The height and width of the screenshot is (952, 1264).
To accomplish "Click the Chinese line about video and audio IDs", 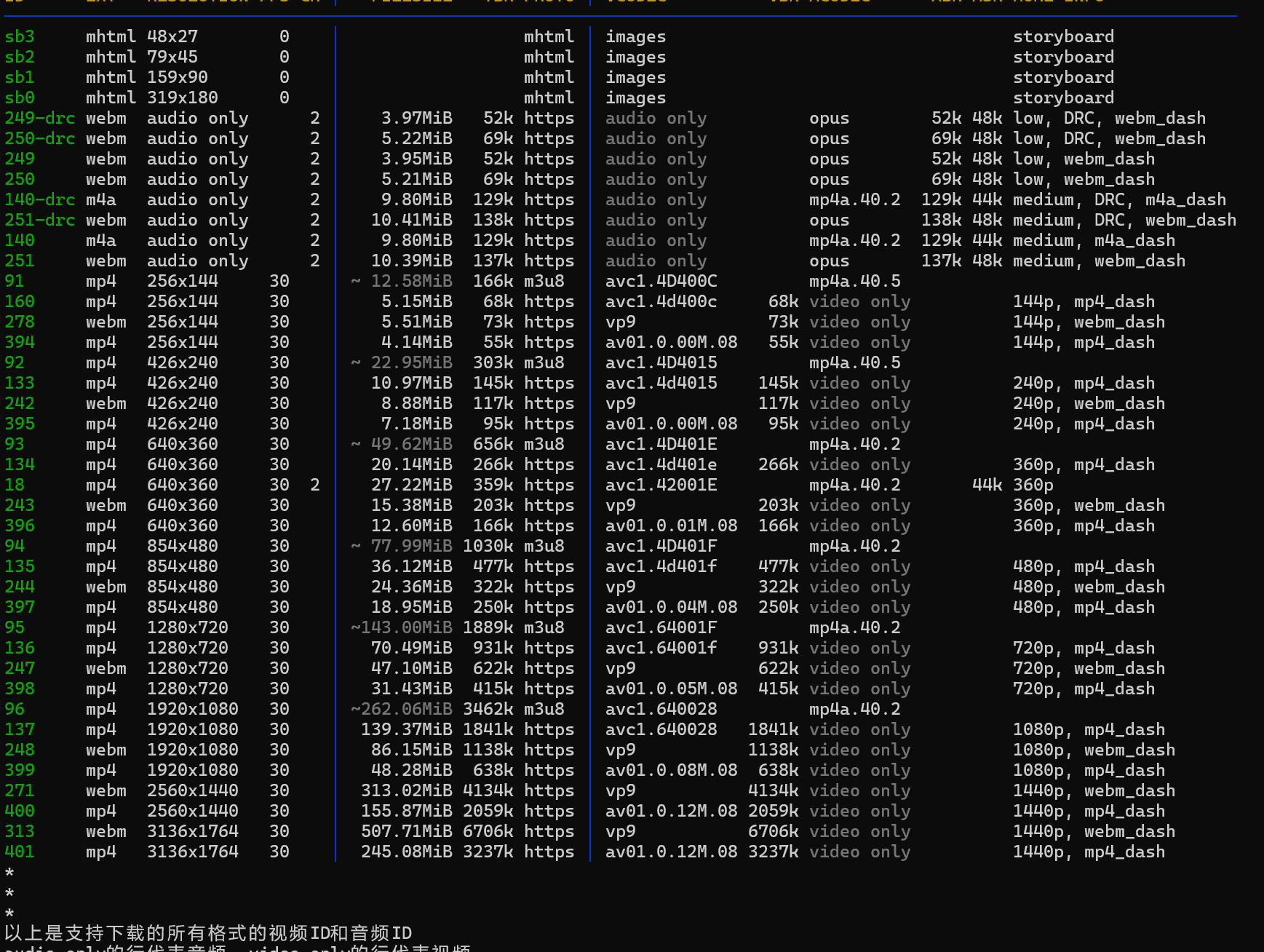I will point(208,933).
